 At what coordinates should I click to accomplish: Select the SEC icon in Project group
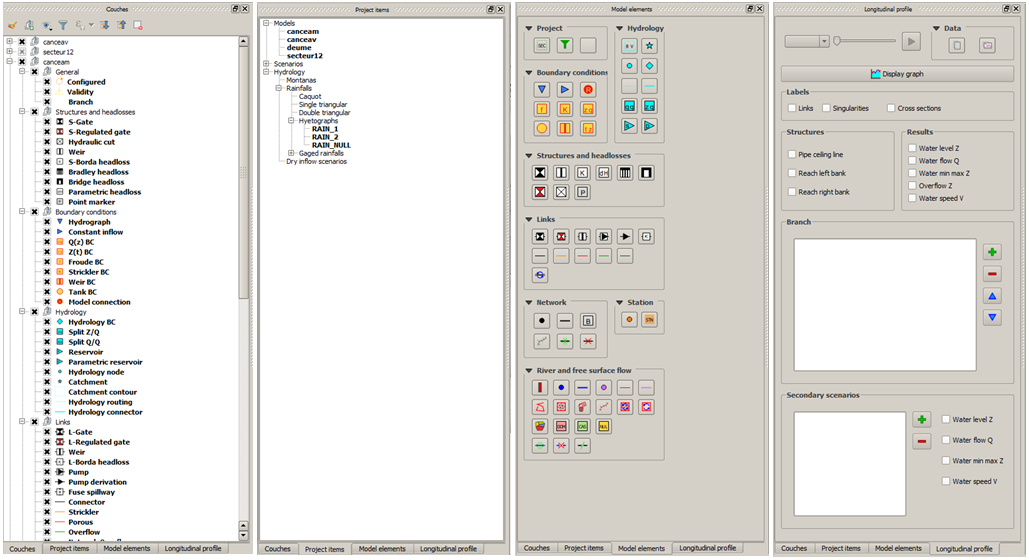click(x=542, y=45)
